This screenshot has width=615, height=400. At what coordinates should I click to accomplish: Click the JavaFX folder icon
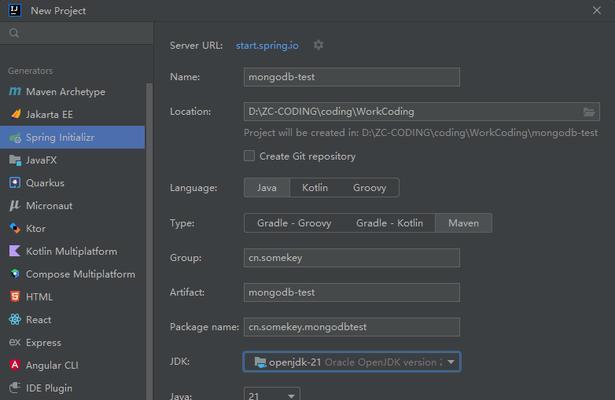pos(15,160)
